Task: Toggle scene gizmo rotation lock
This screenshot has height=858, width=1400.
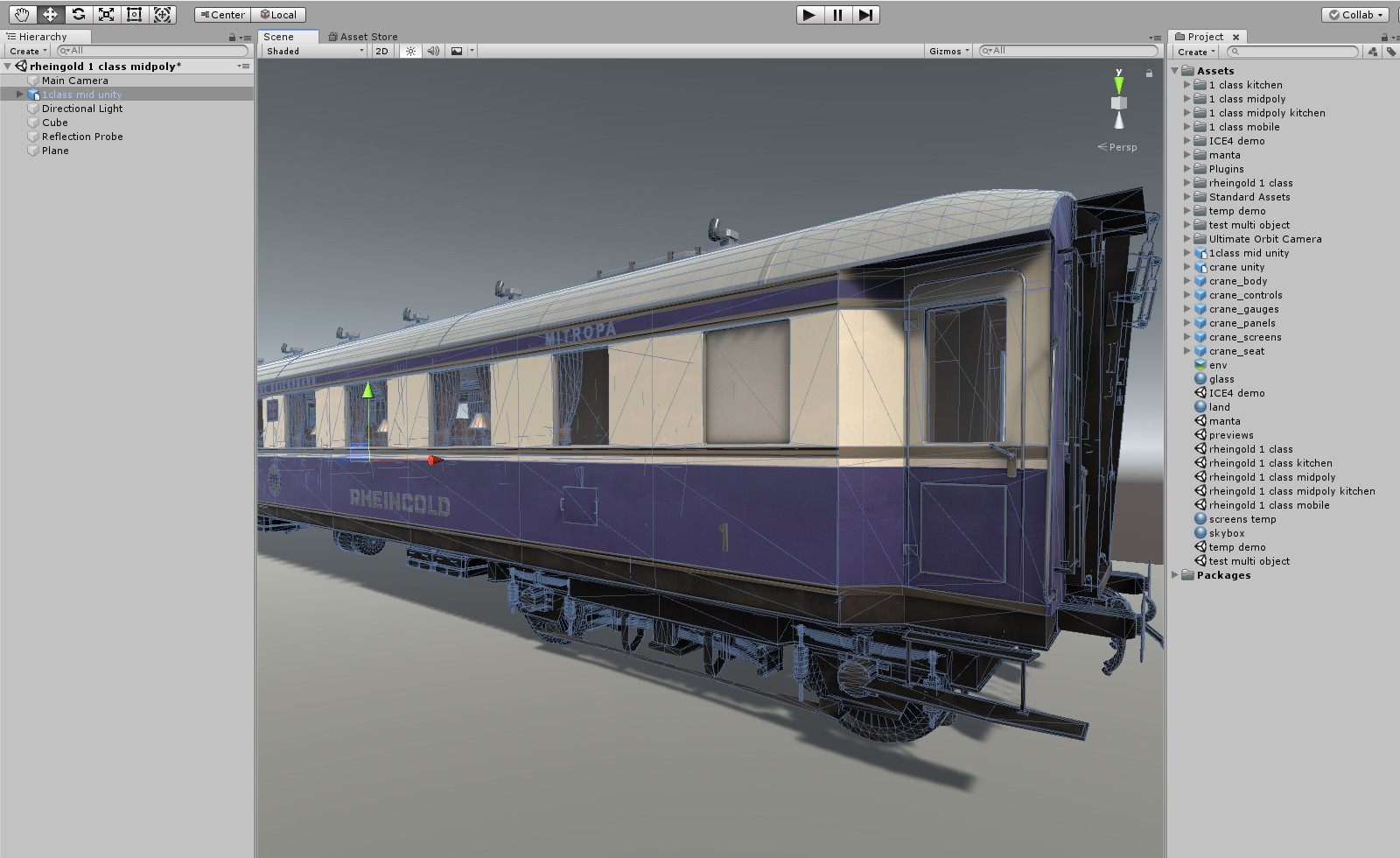Action: (x=1149, y=74)
